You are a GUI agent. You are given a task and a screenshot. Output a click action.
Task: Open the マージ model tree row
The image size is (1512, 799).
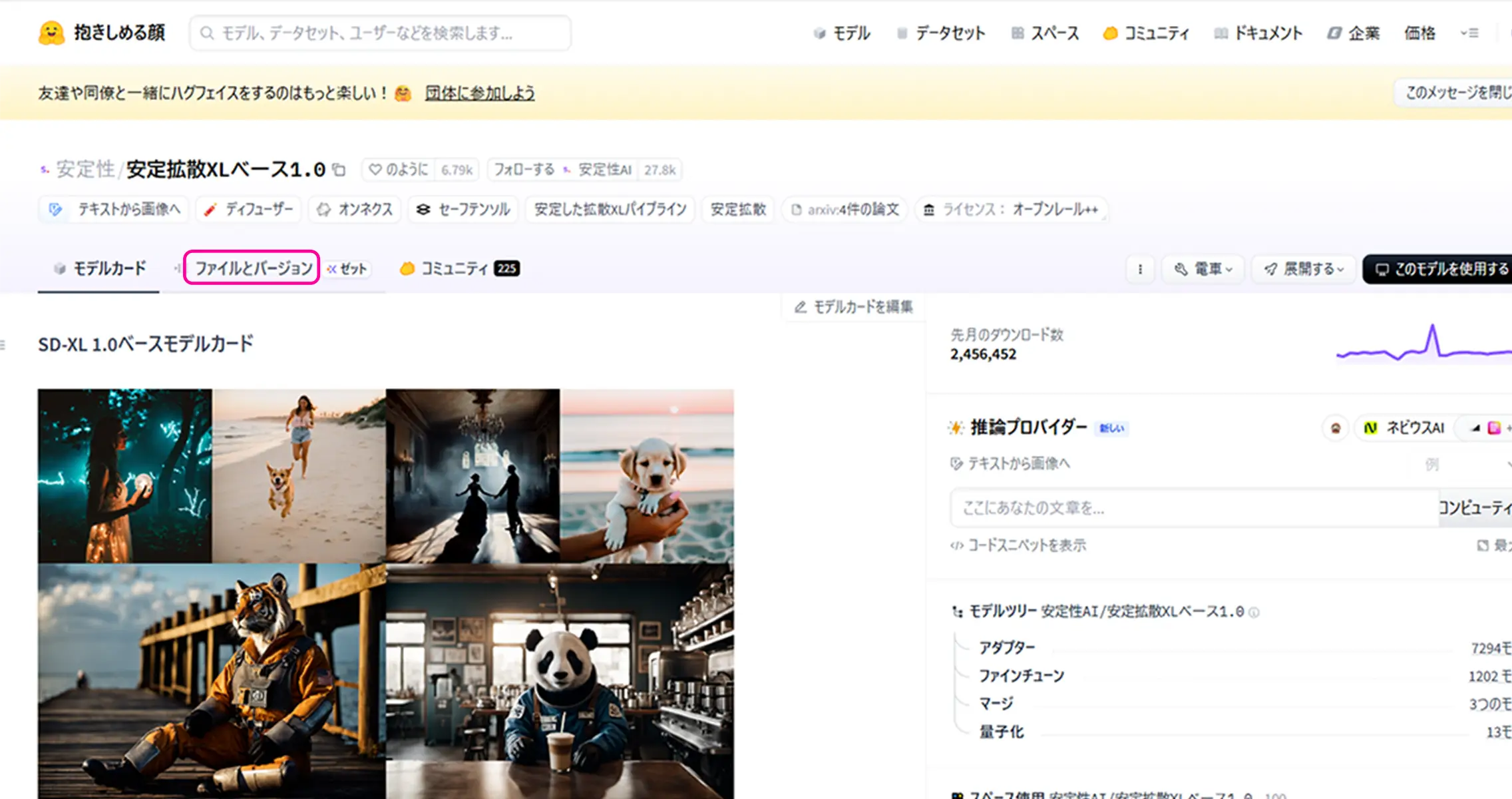point(1232,704)
